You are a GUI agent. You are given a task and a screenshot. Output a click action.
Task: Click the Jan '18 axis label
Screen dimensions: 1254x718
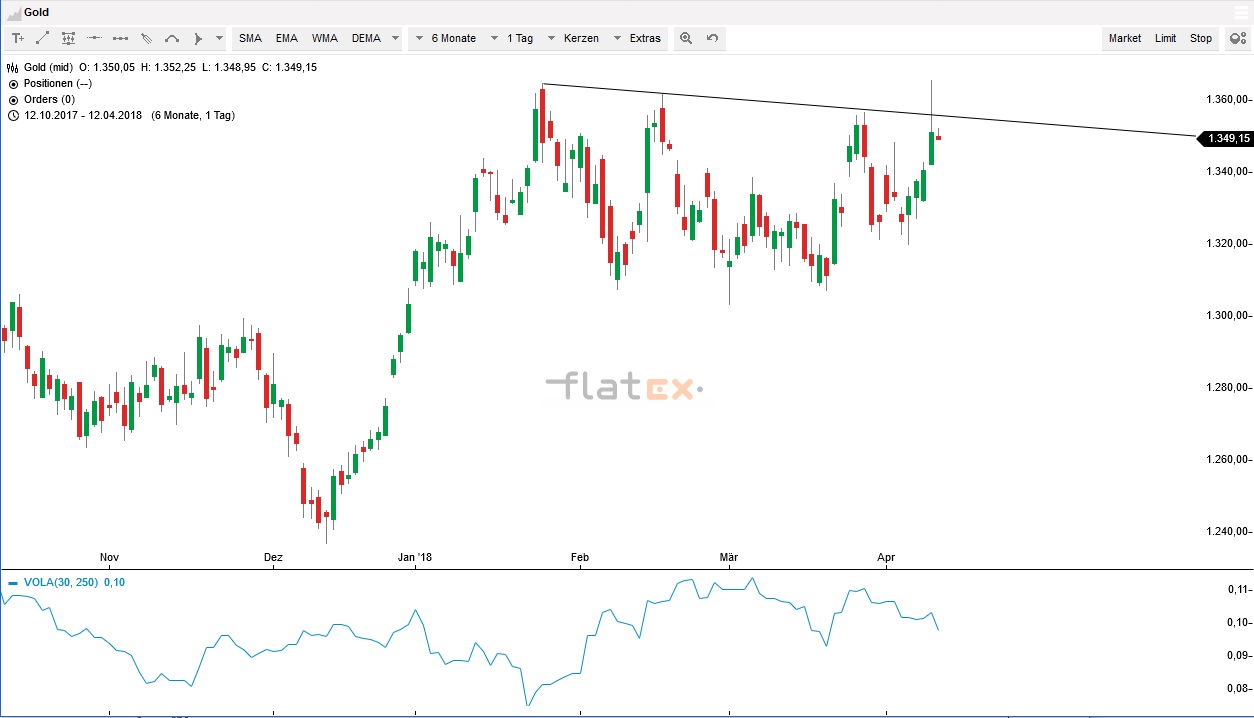coord(415,557)
